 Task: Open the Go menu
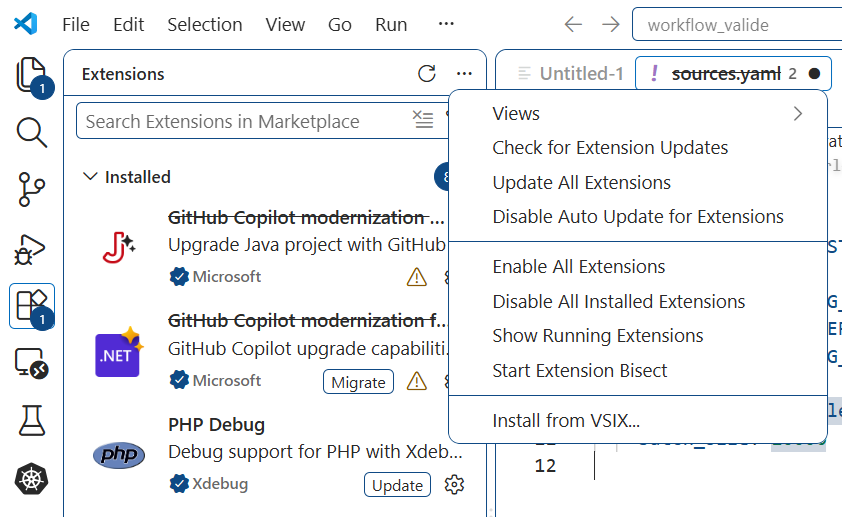tap(340, 25)
